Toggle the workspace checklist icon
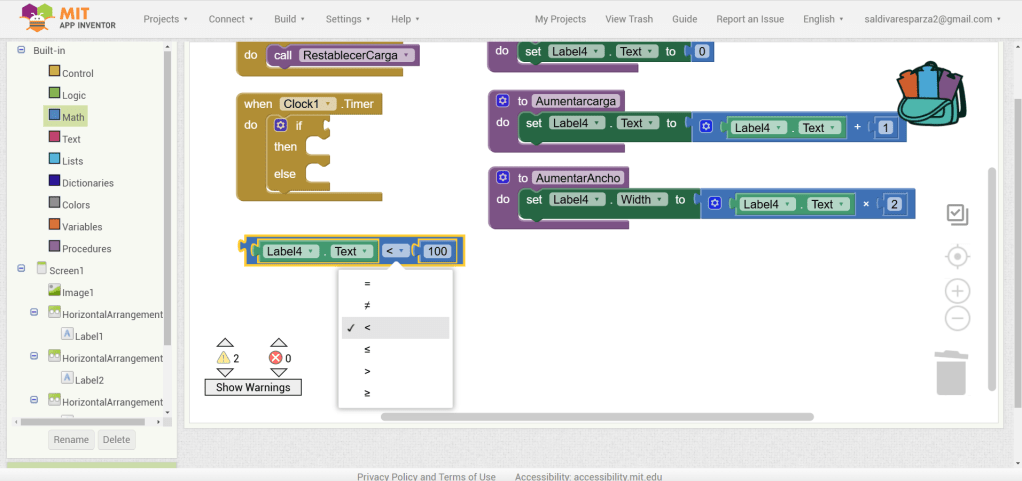Image resolution: width=1022 pixels, height=481 pixels. [957, 214]
